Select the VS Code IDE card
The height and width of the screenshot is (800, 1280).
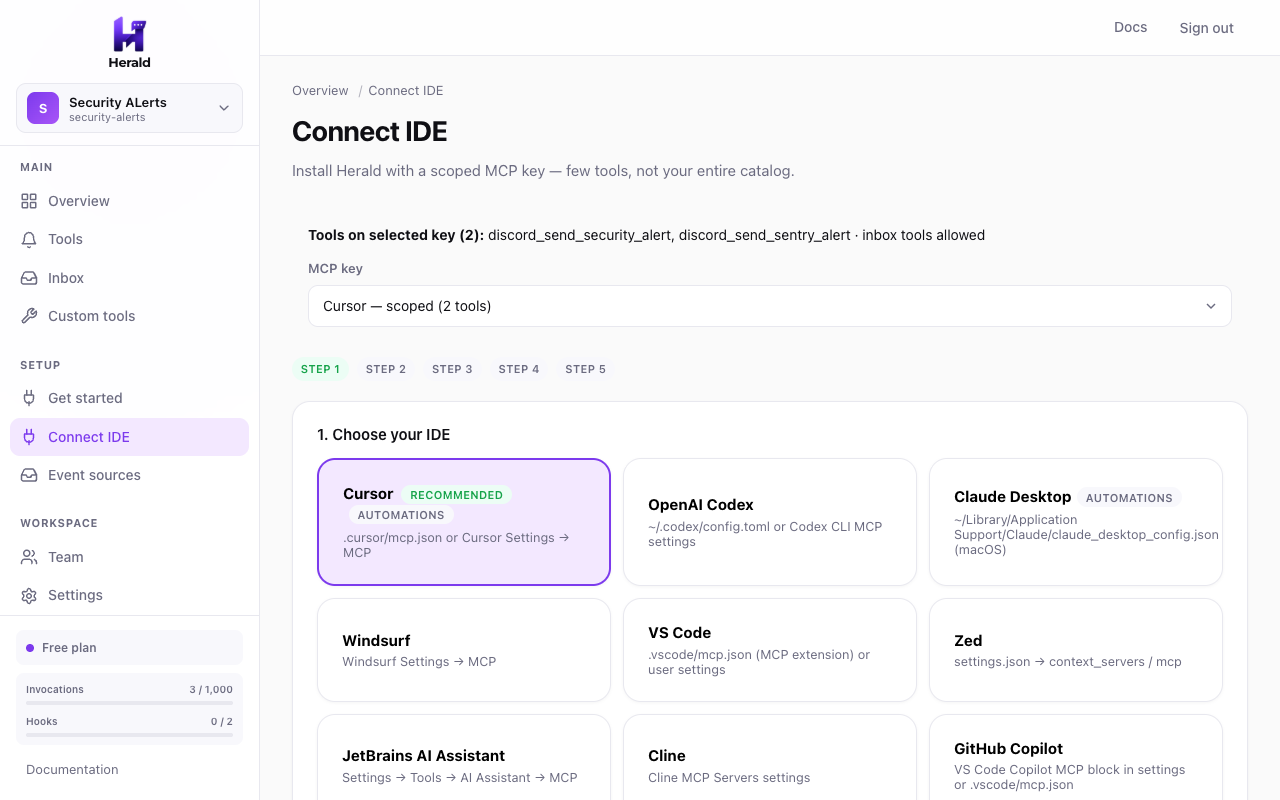(x=770, y=650)
